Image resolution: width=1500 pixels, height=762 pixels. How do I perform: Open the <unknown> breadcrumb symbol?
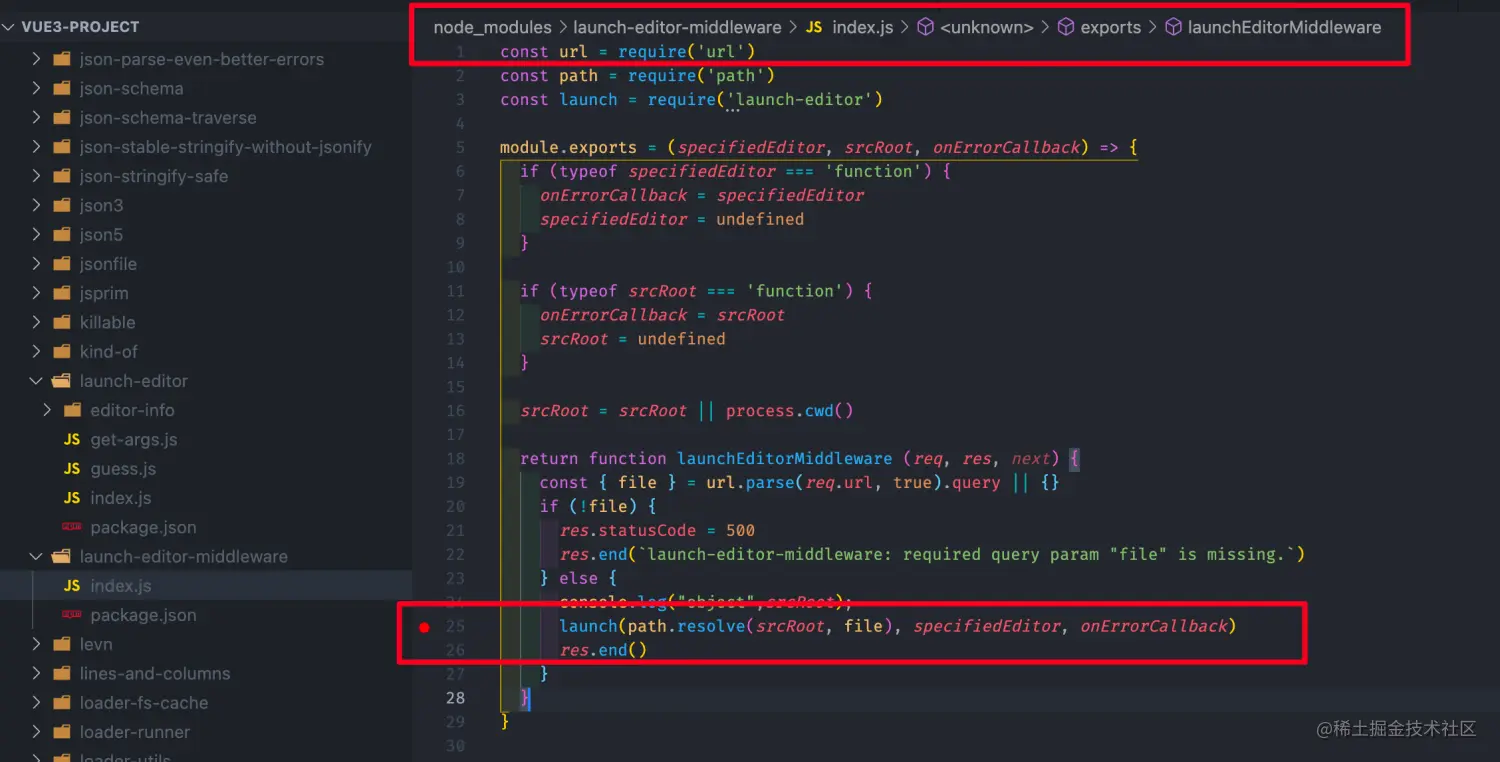[987, 28]
